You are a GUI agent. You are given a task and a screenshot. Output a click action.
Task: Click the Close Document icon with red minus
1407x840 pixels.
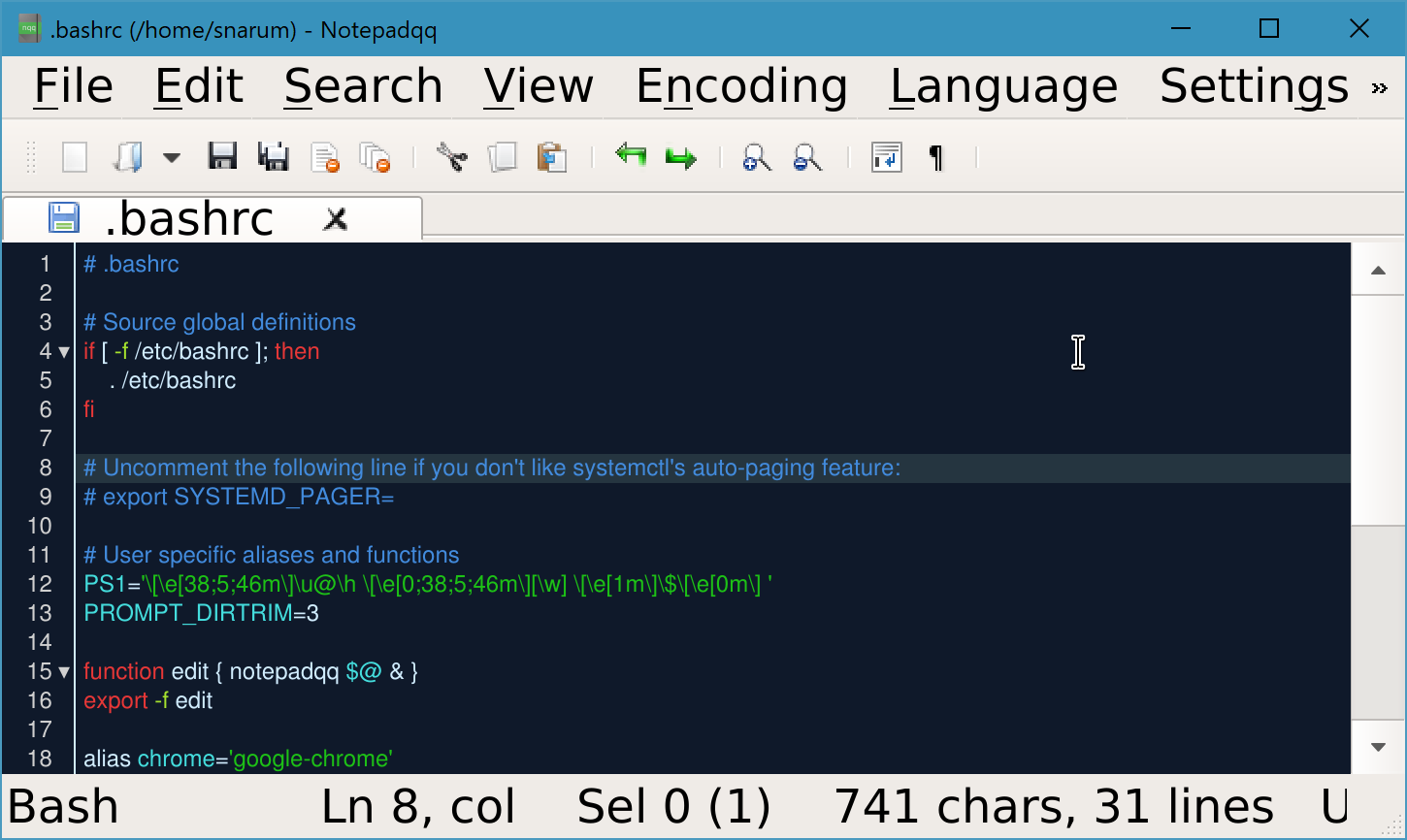[325, 156]
